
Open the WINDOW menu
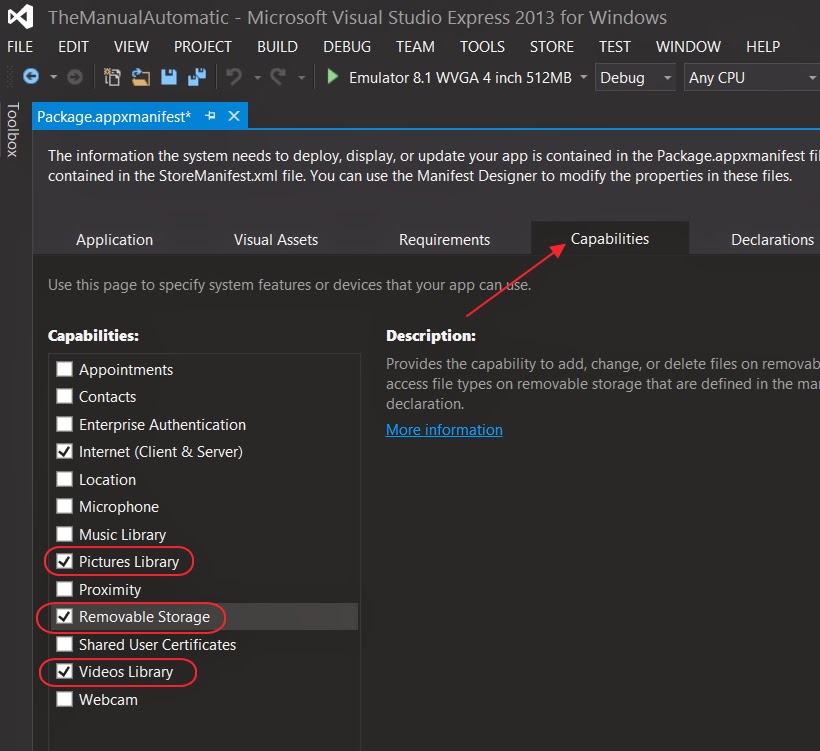[688, 47]
